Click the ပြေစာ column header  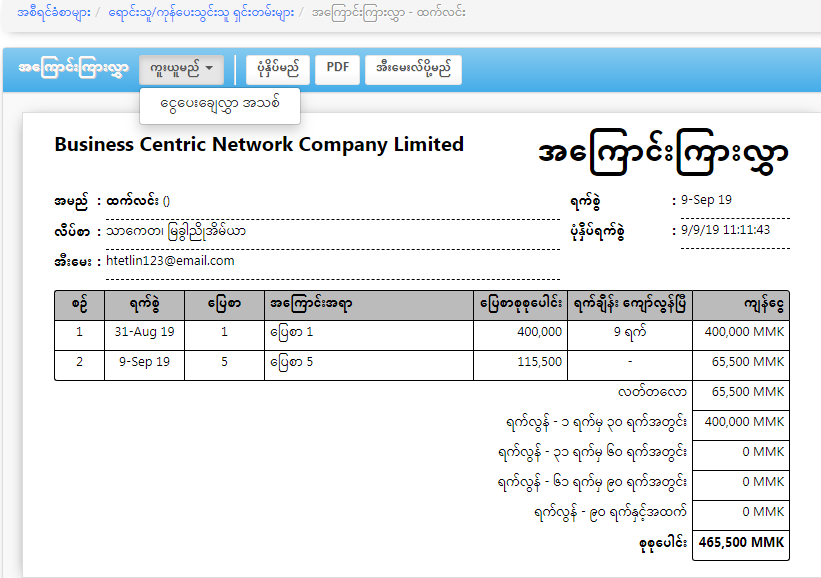pos(224,304)
